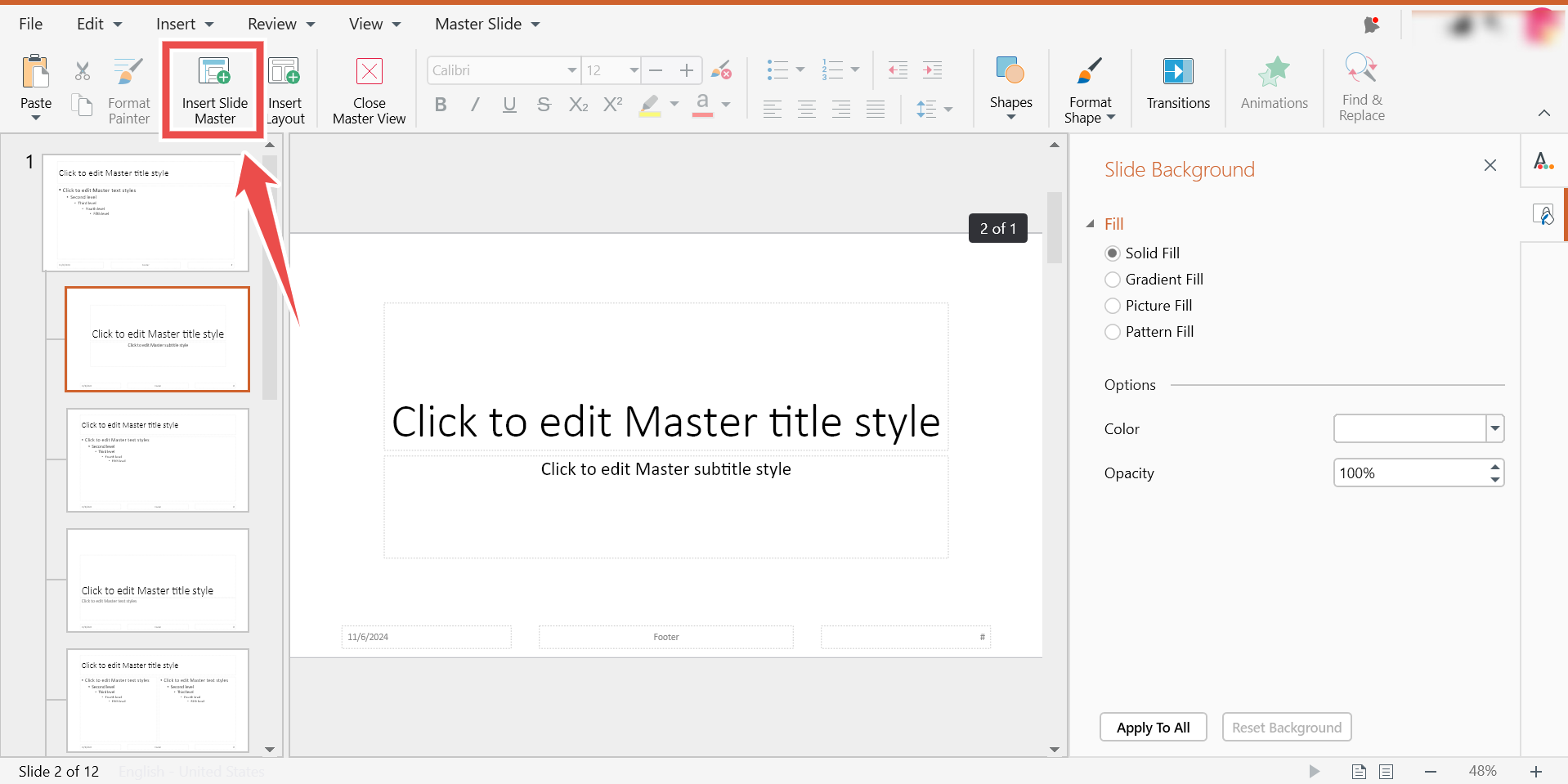1568x784 pixels.
Task: Increase the Opacity value stepper
Action: pos(1494,467)
